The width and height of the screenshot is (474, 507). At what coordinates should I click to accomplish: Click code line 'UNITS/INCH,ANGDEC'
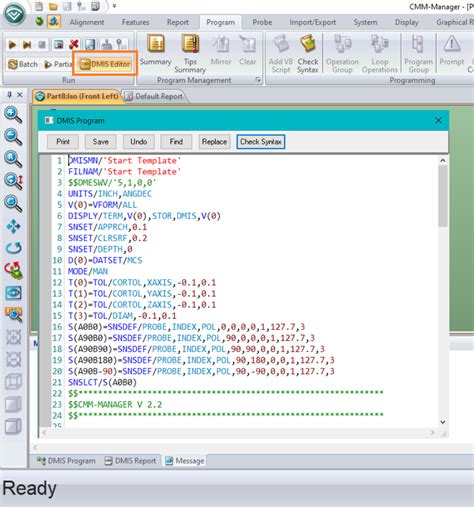pos(110,194)
